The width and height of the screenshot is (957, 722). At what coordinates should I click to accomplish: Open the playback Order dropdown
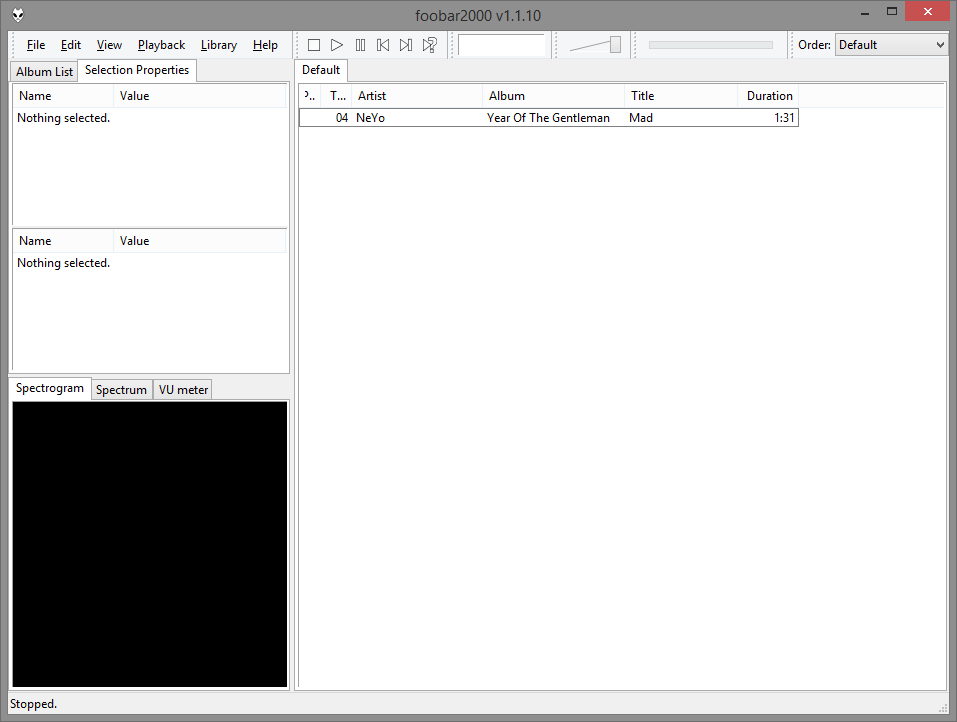(891, 45)
